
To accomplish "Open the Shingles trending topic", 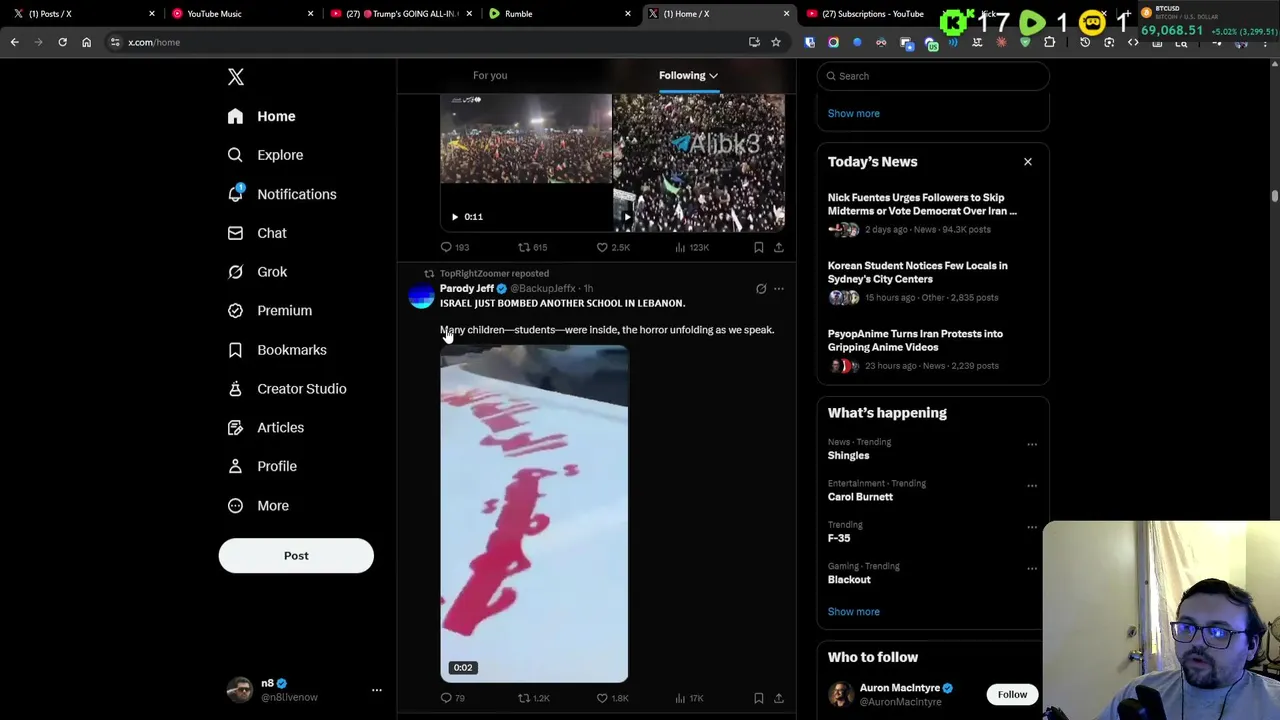I will [x=848, y=456].
